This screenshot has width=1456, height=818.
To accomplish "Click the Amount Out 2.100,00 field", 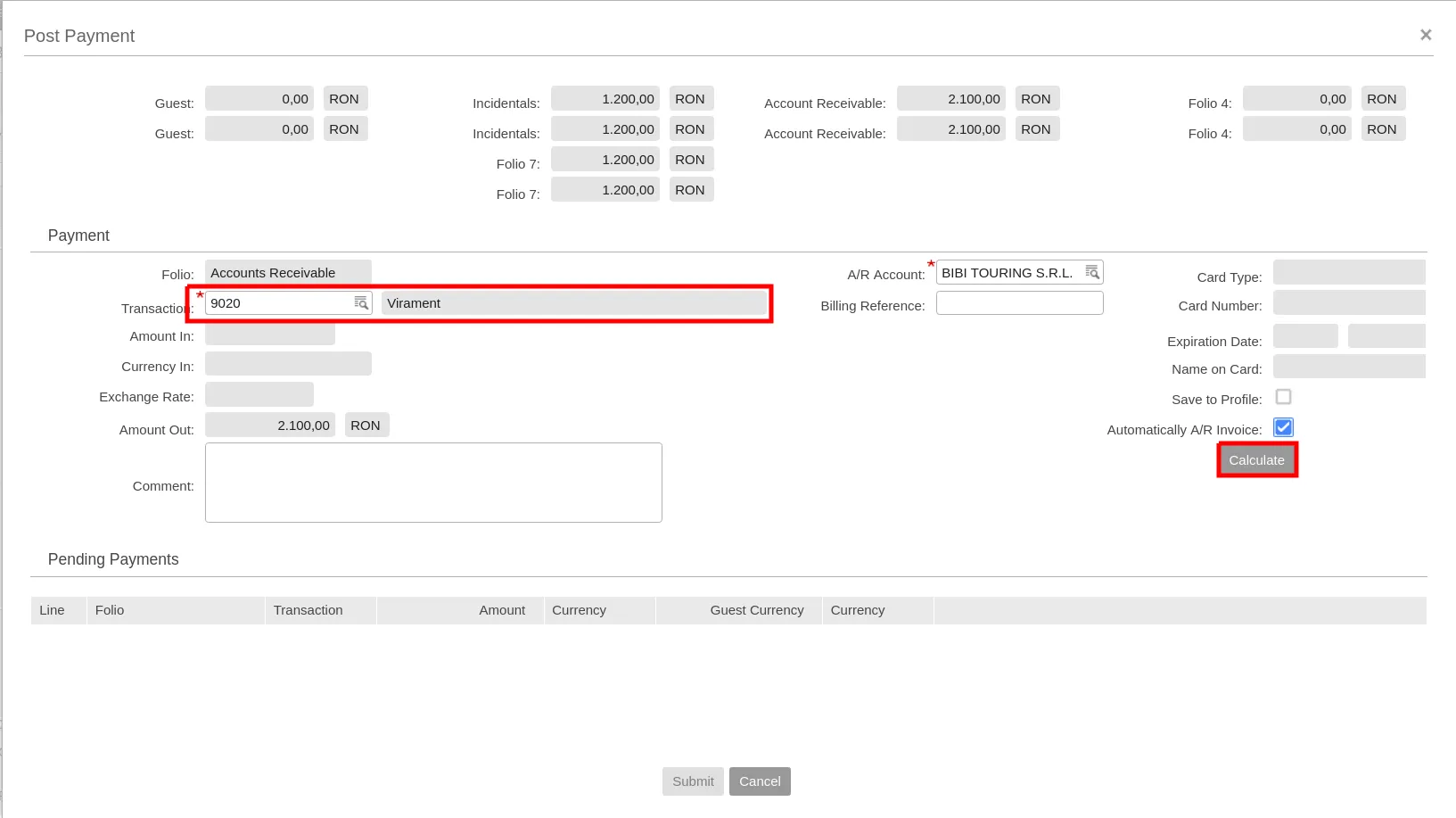I will pos(270,425).
